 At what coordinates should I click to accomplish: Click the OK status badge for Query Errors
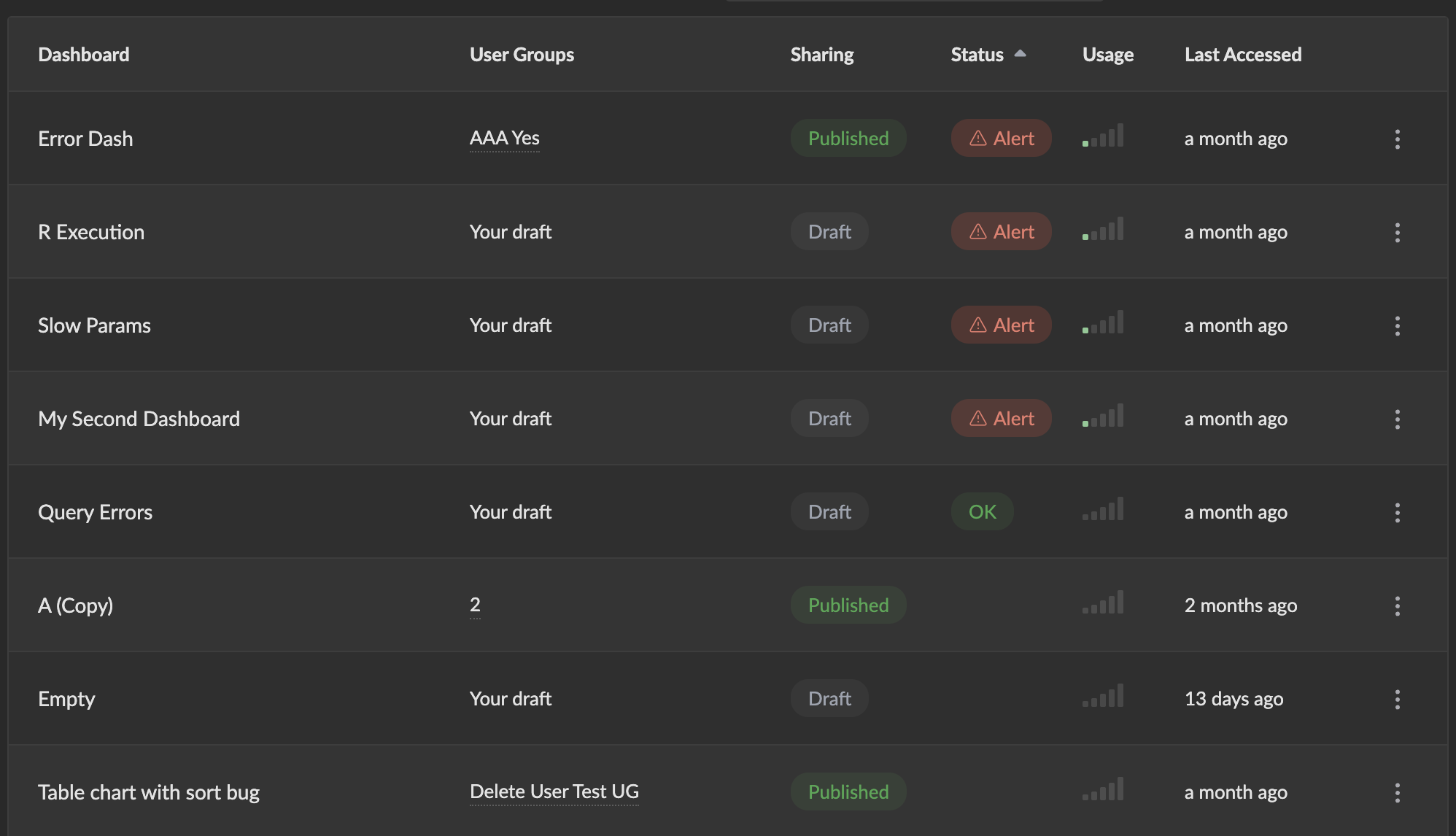(x=982, y=511)
